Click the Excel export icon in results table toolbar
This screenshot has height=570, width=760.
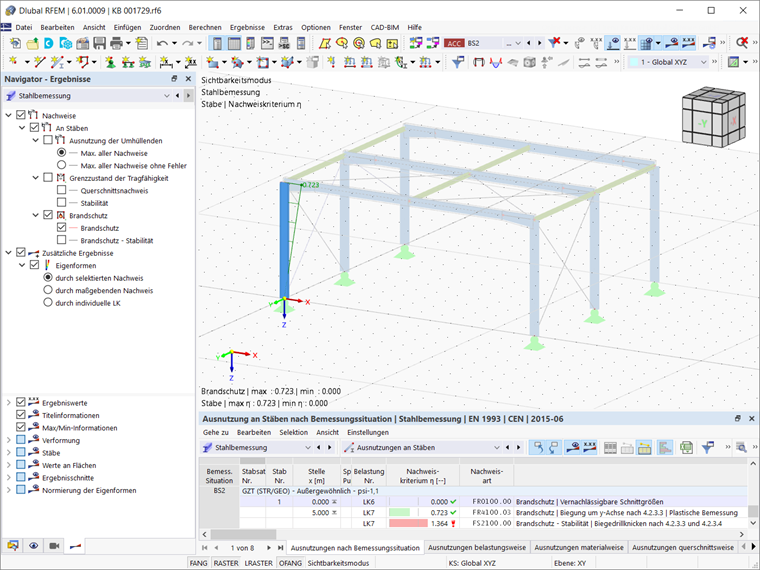686,447
